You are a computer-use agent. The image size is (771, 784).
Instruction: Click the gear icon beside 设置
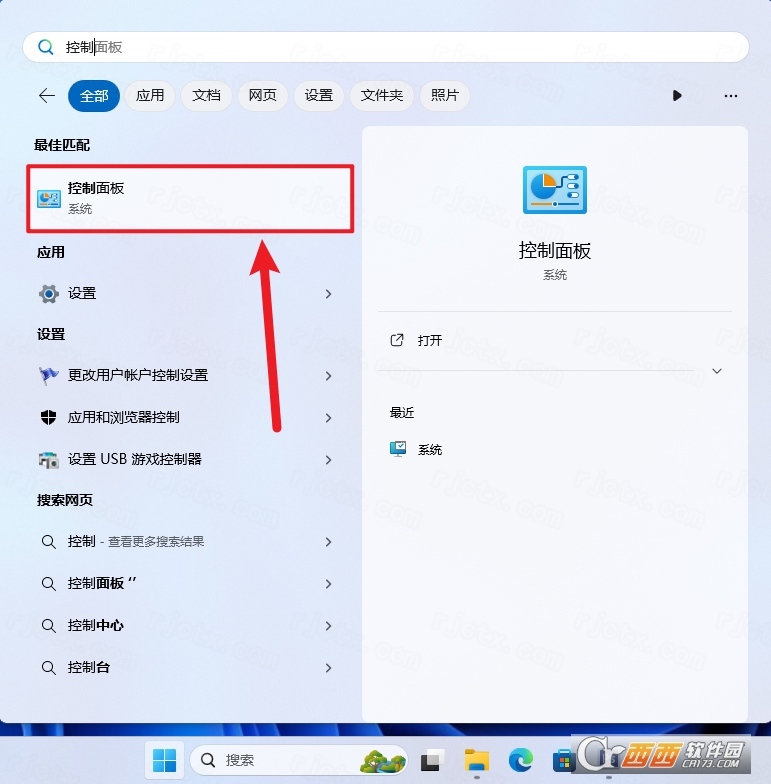(x=48, y=294)
